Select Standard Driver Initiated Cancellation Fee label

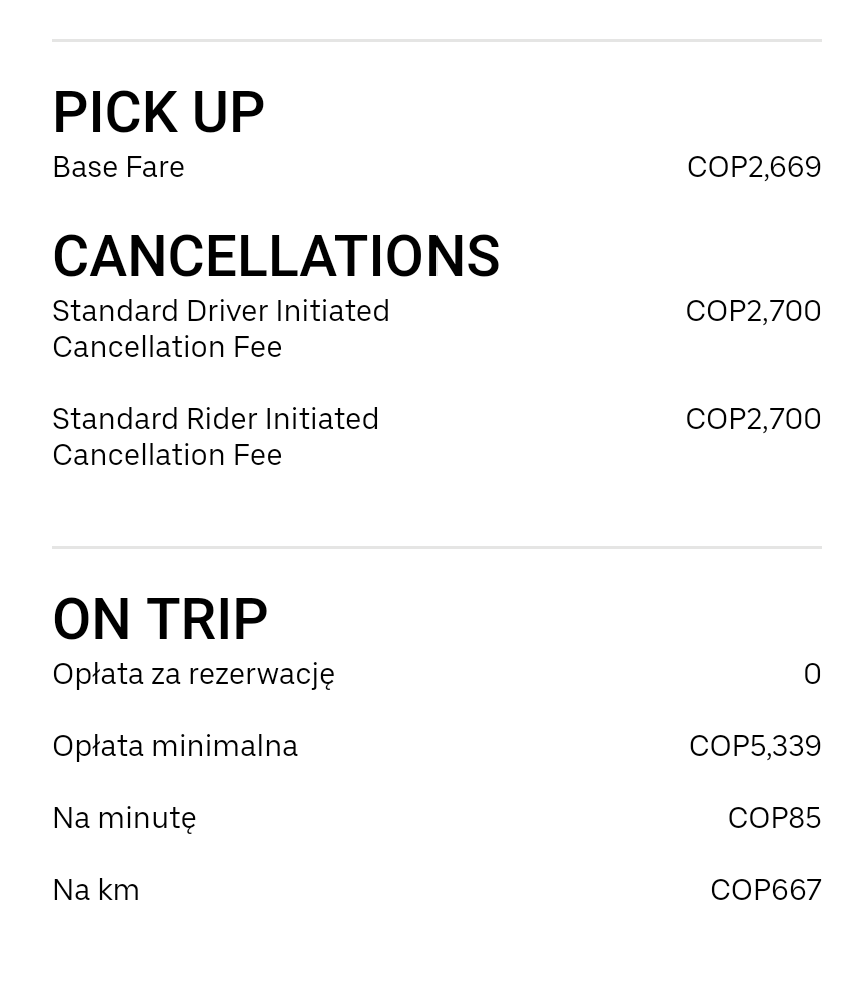(x=221, y=328)
